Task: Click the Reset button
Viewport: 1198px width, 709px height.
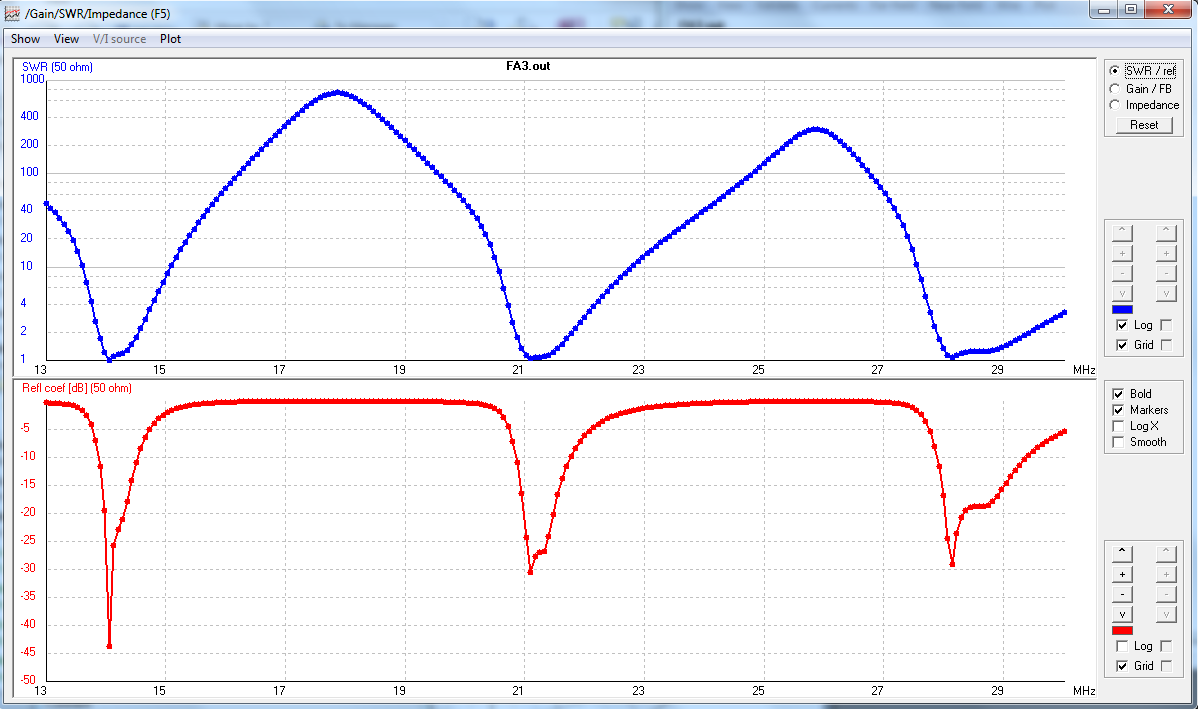Action: [x=1144, y=125]
